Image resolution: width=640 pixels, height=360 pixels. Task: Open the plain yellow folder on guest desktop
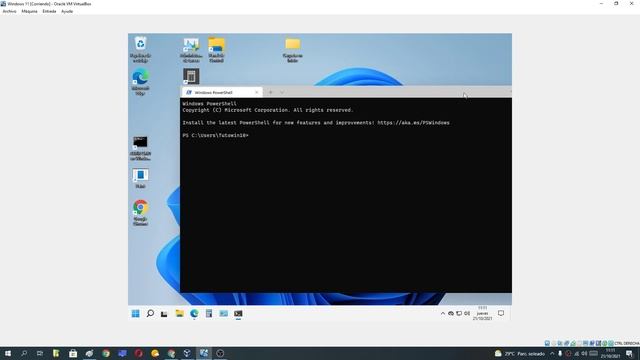293,49
